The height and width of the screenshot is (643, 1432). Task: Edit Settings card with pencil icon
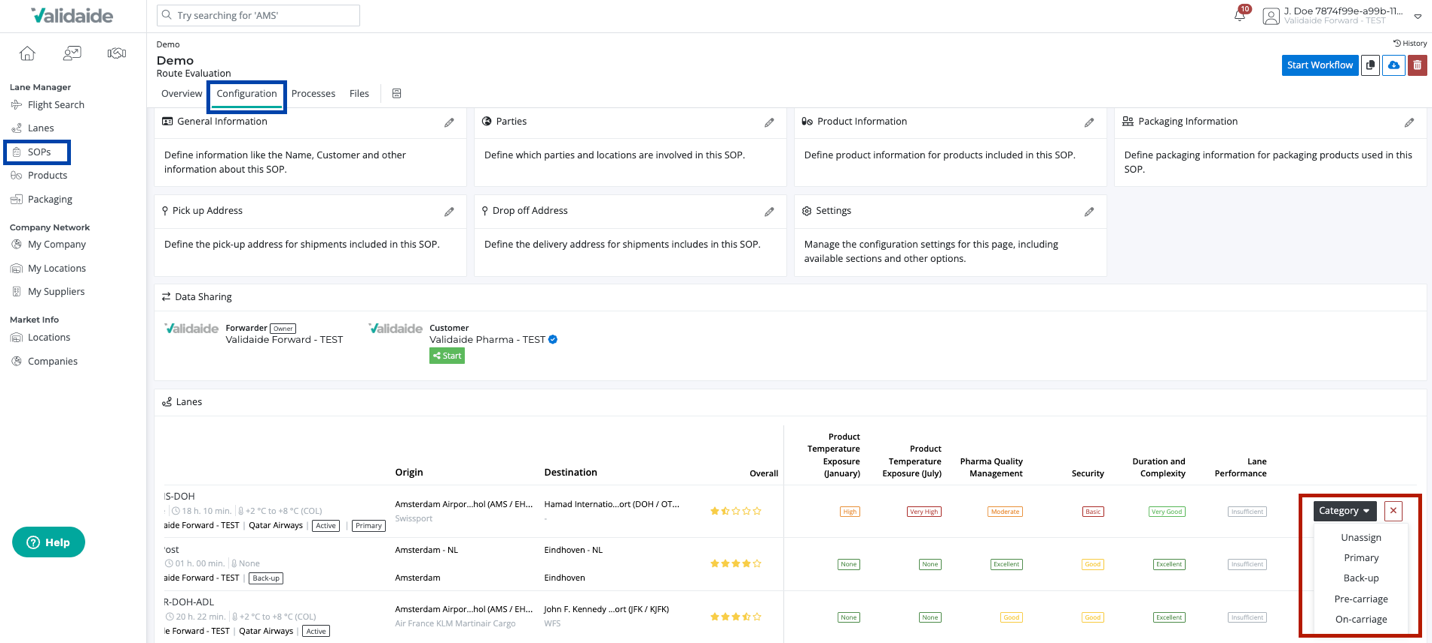click(1089, 212)
